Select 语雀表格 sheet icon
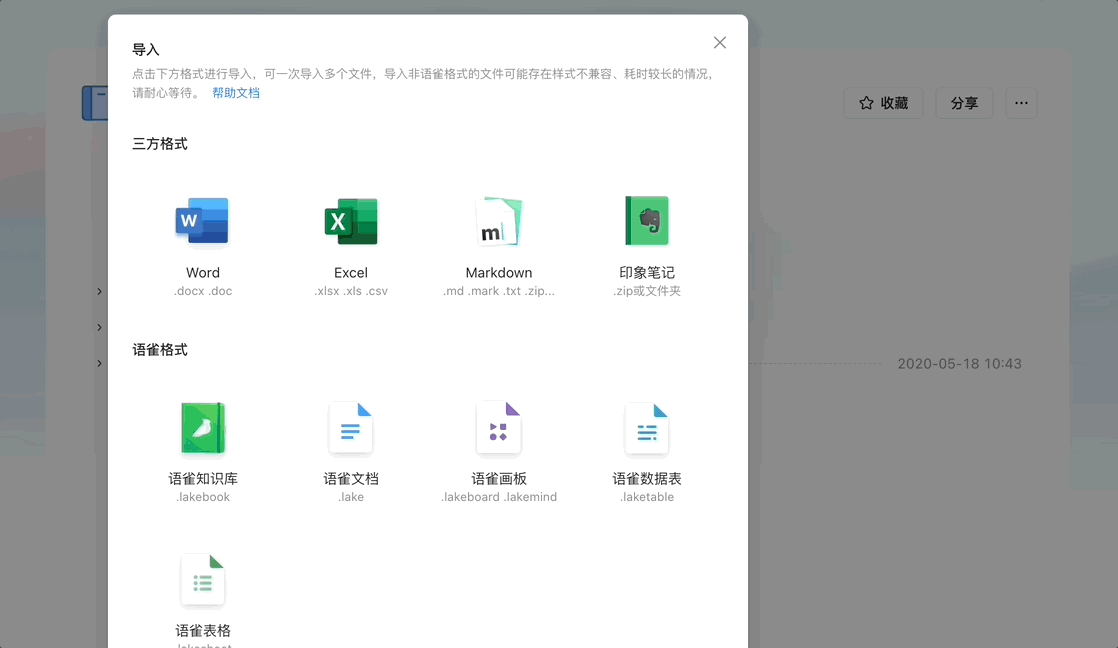Image resolution: width=1118 pixels, height=648 pixels. pos(203,580)
